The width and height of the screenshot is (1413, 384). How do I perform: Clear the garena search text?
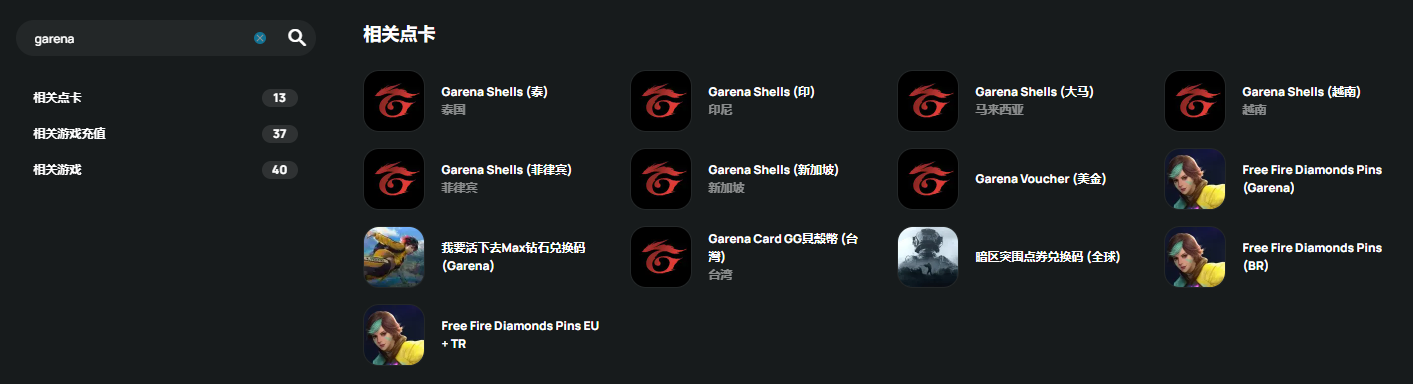coord(260,38)
